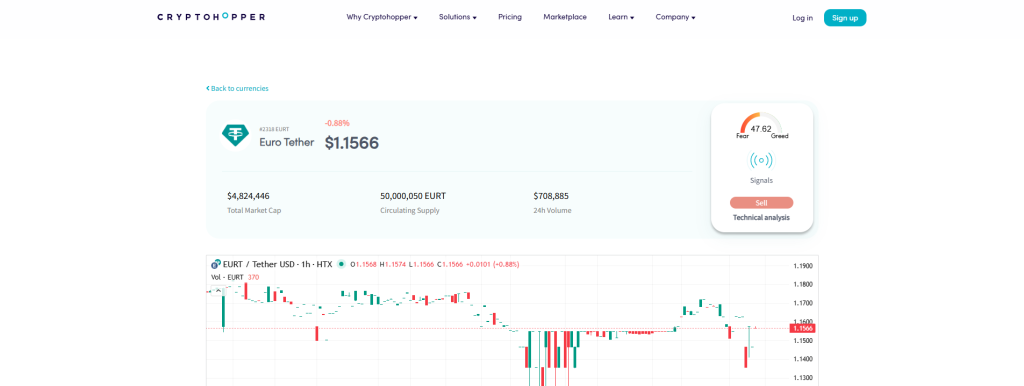Screen dimensions: 1024x386
Task: Click the Euro Tether coin logo
Action: point(235,135)
